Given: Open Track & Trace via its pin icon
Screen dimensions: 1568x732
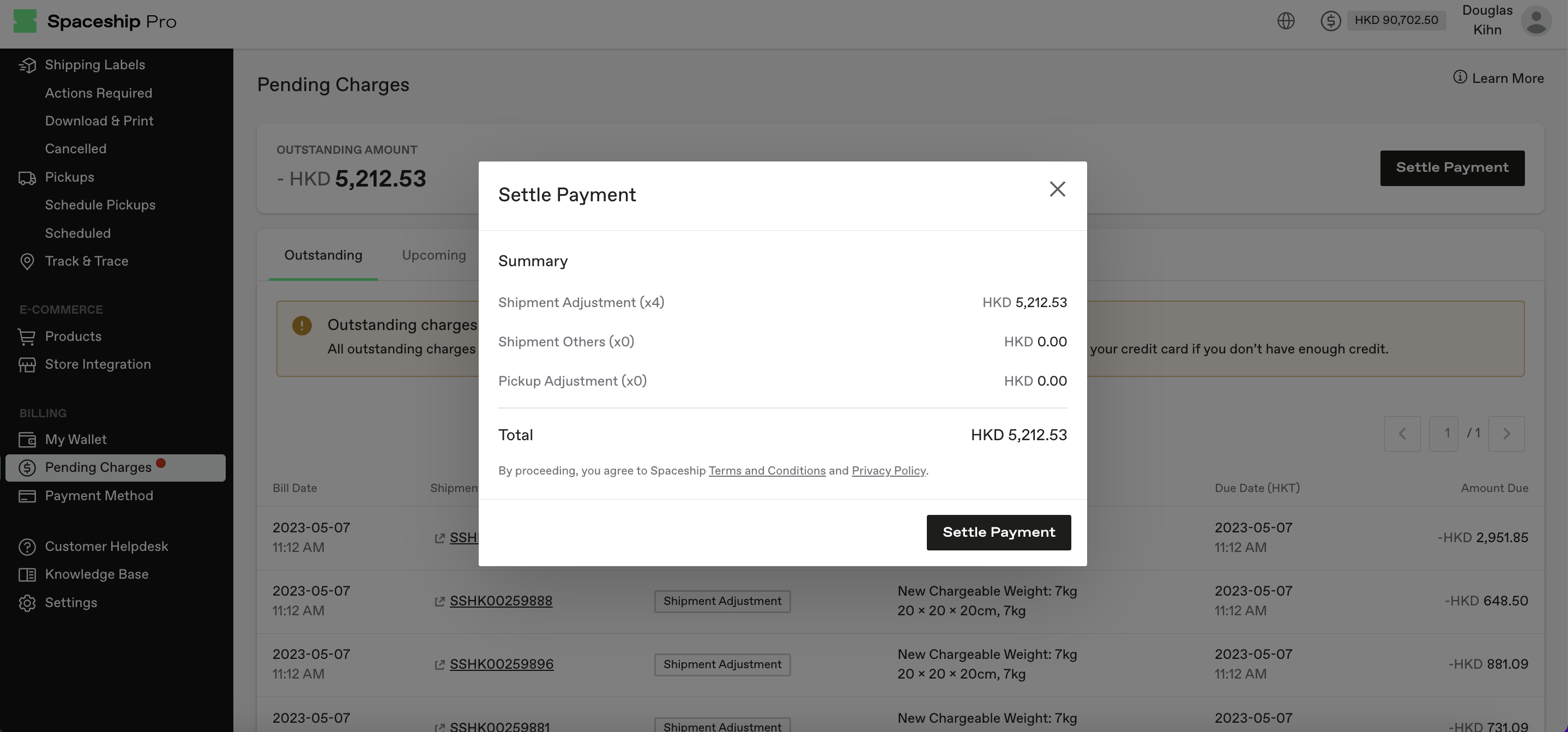Looking at the screenshot, I should [x=27, y=261].
